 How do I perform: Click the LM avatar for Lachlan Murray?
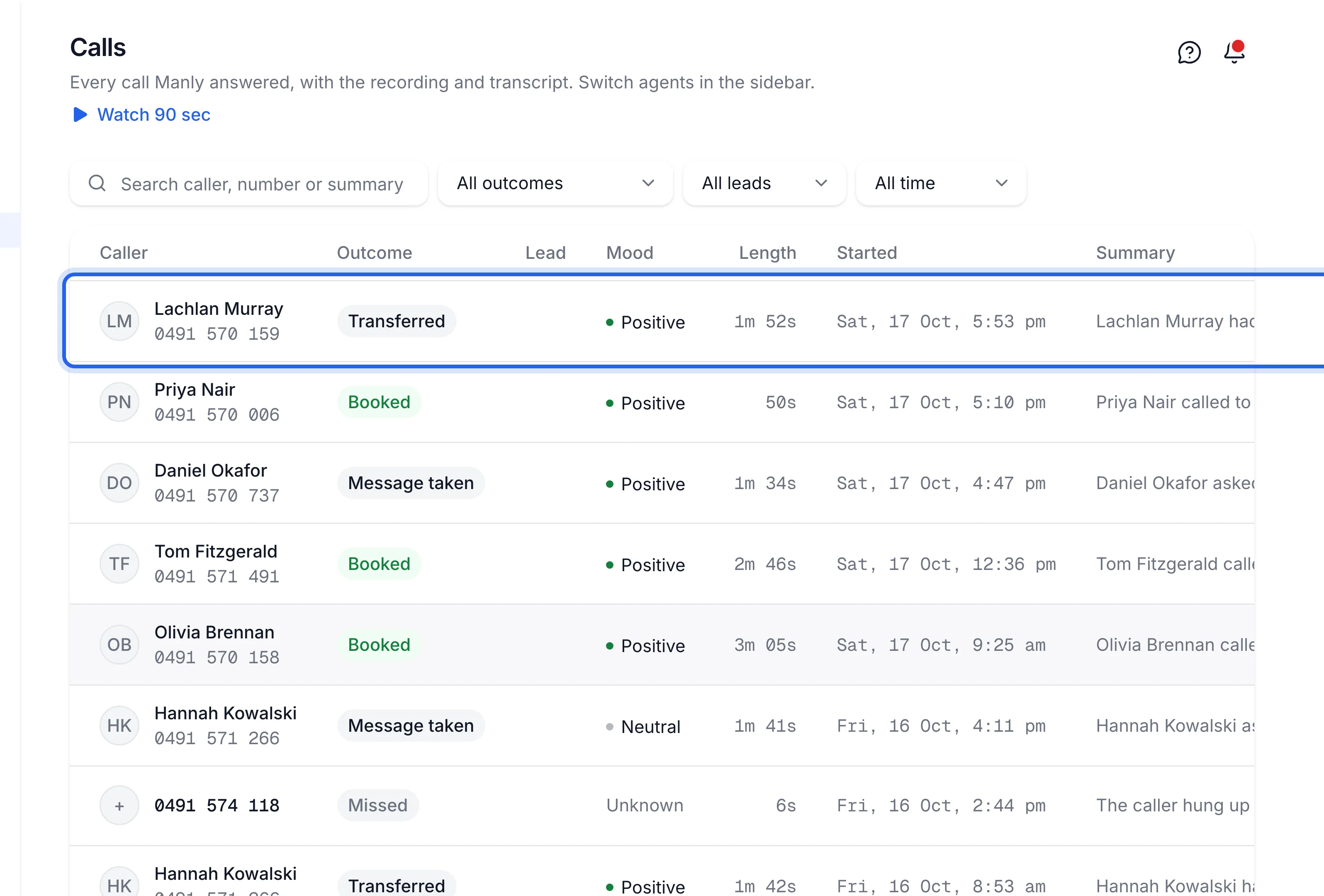(x=119, y=321)
